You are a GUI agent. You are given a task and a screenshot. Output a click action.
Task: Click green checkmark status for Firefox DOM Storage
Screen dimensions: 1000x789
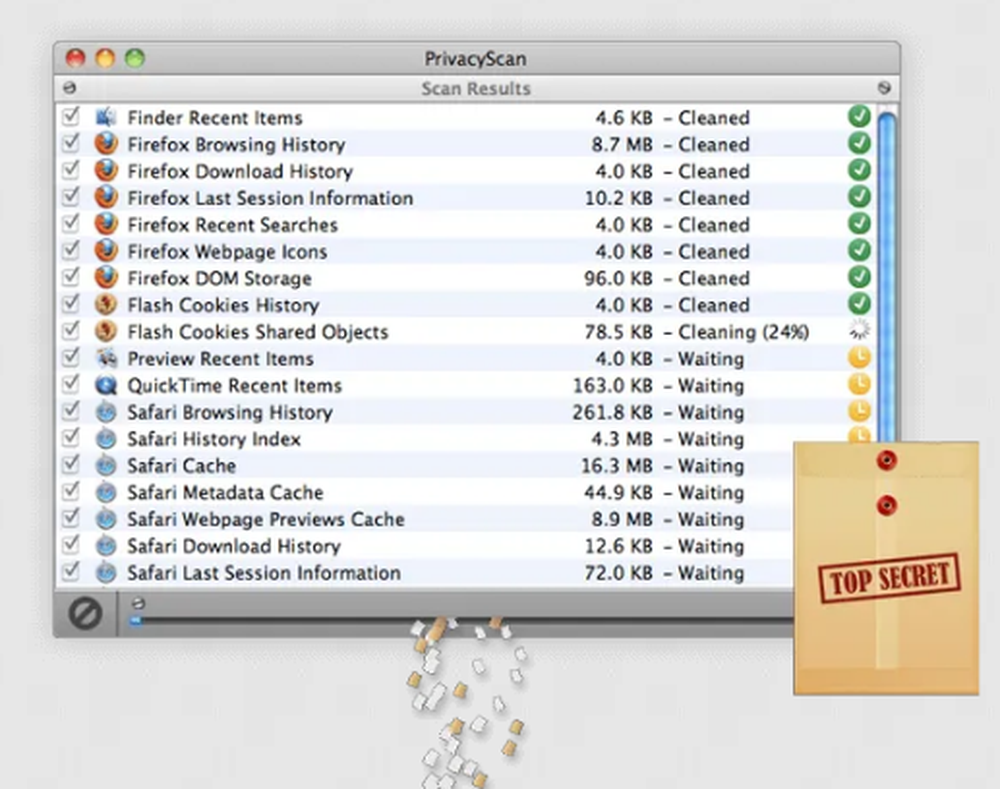click(x=859, y=277)
